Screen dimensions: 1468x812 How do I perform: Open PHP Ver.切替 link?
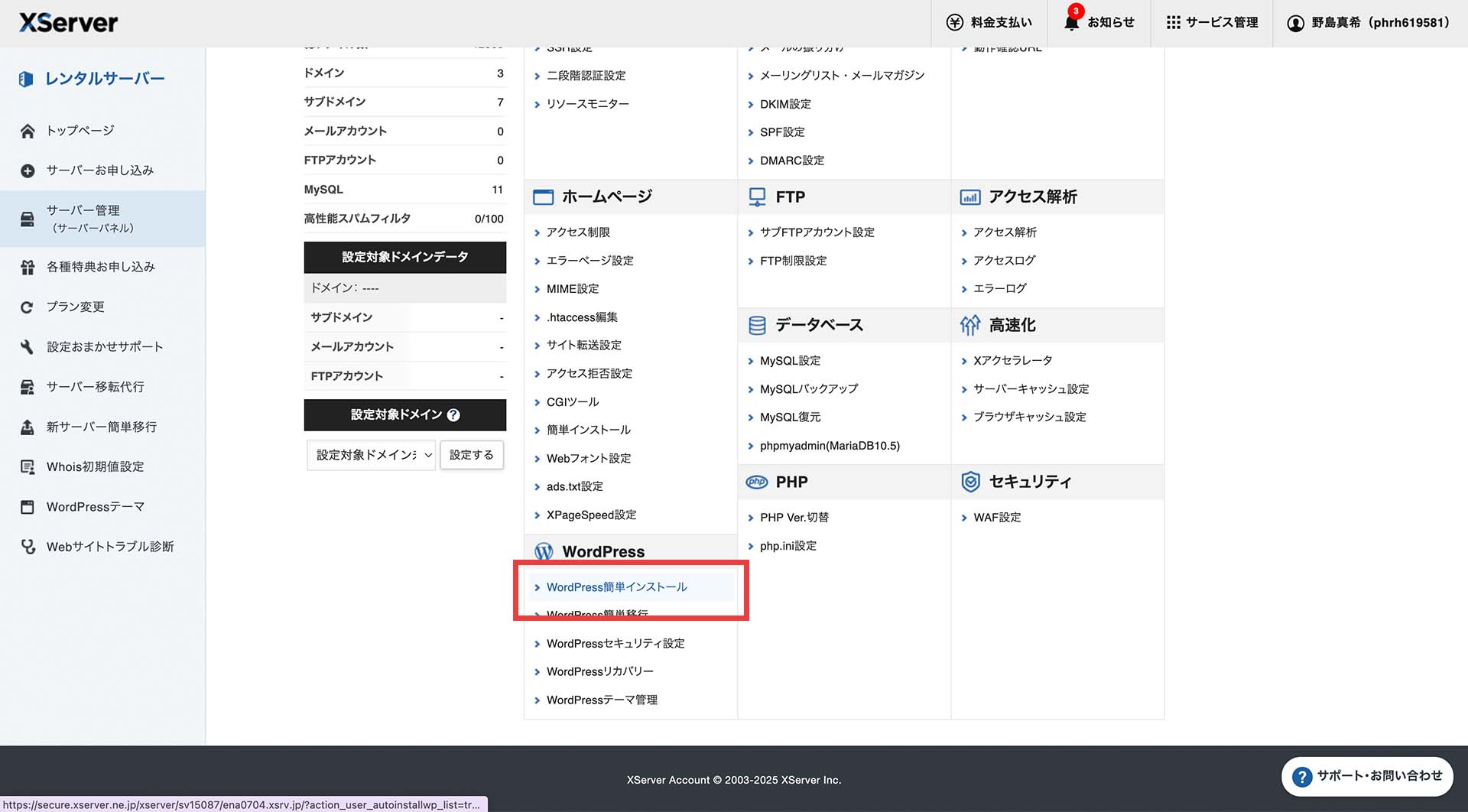pos(794,518)
